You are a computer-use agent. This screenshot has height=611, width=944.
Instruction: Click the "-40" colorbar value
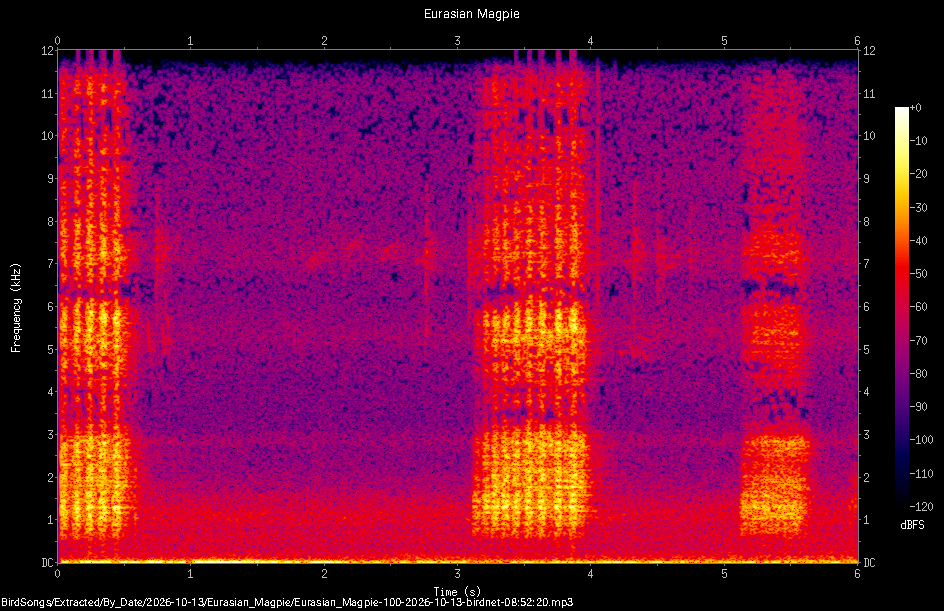pyautogui.click(x=918, y=241)
